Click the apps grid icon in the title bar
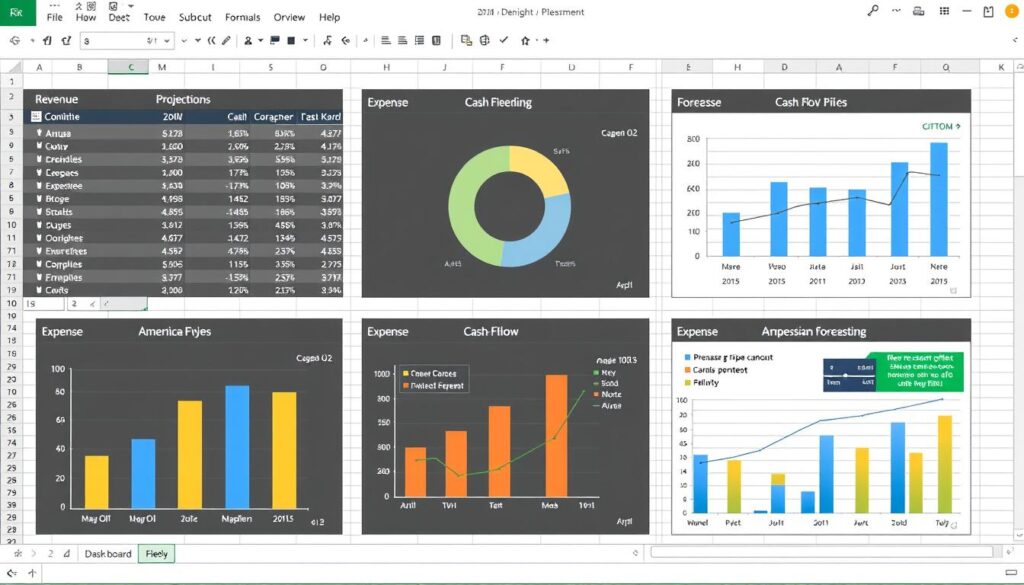 pos(945,11)
